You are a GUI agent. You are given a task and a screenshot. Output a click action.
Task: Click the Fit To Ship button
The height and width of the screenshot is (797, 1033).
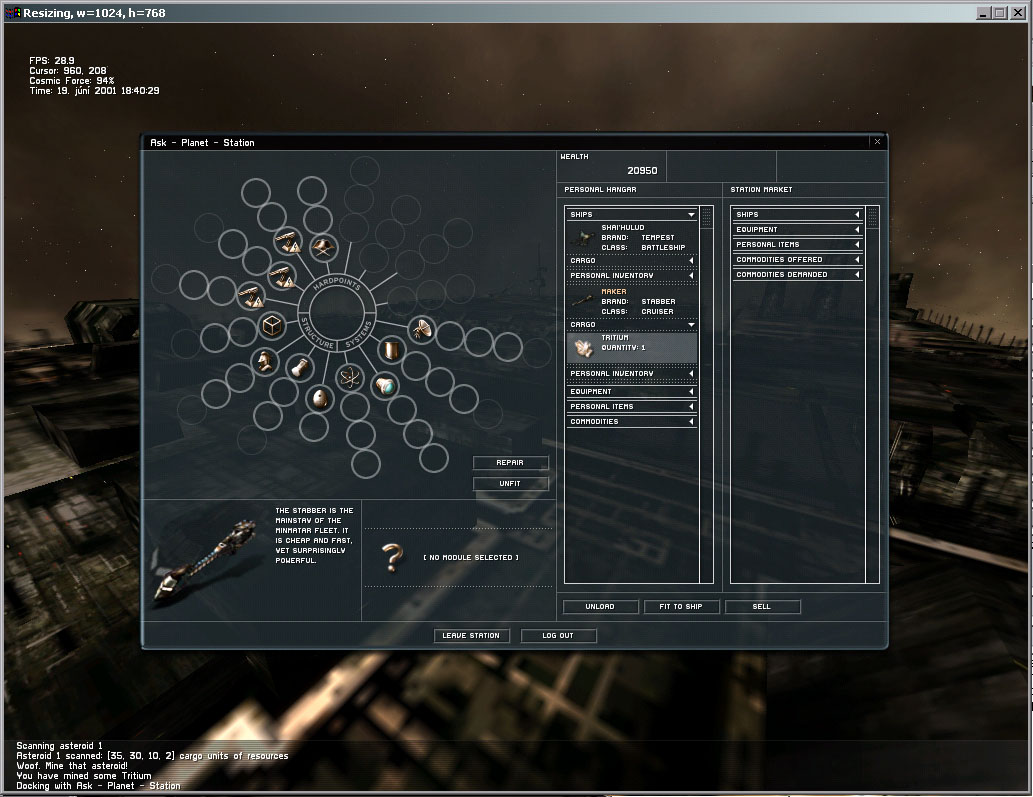(681, 607)
